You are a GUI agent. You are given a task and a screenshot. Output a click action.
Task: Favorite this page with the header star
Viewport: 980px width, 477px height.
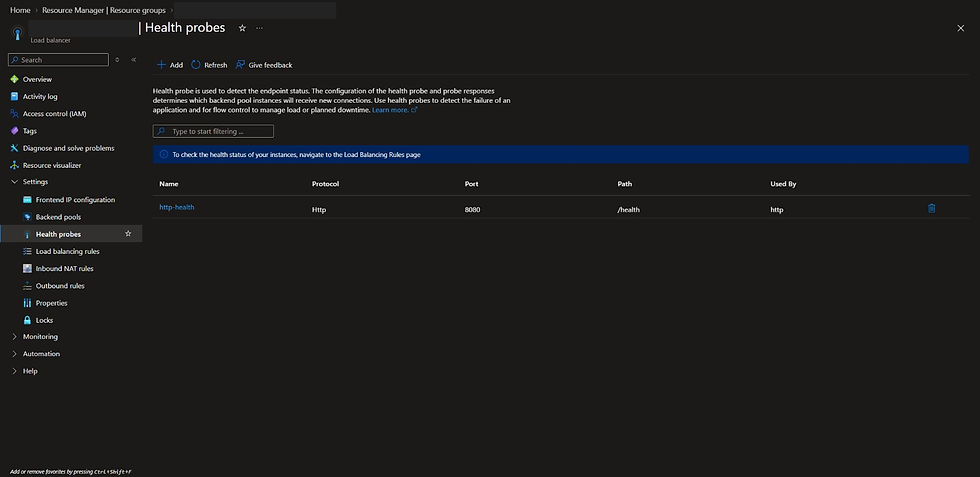point(242,28)
